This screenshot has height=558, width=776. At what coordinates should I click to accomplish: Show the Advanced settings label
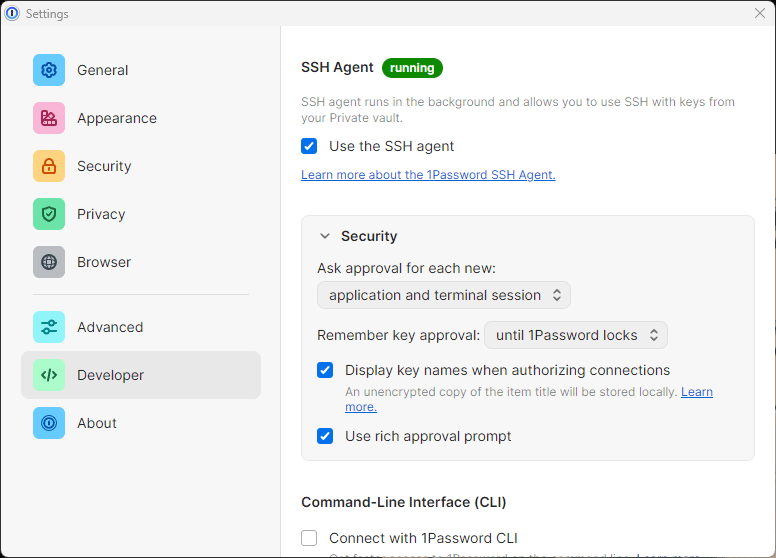(110, 327)
